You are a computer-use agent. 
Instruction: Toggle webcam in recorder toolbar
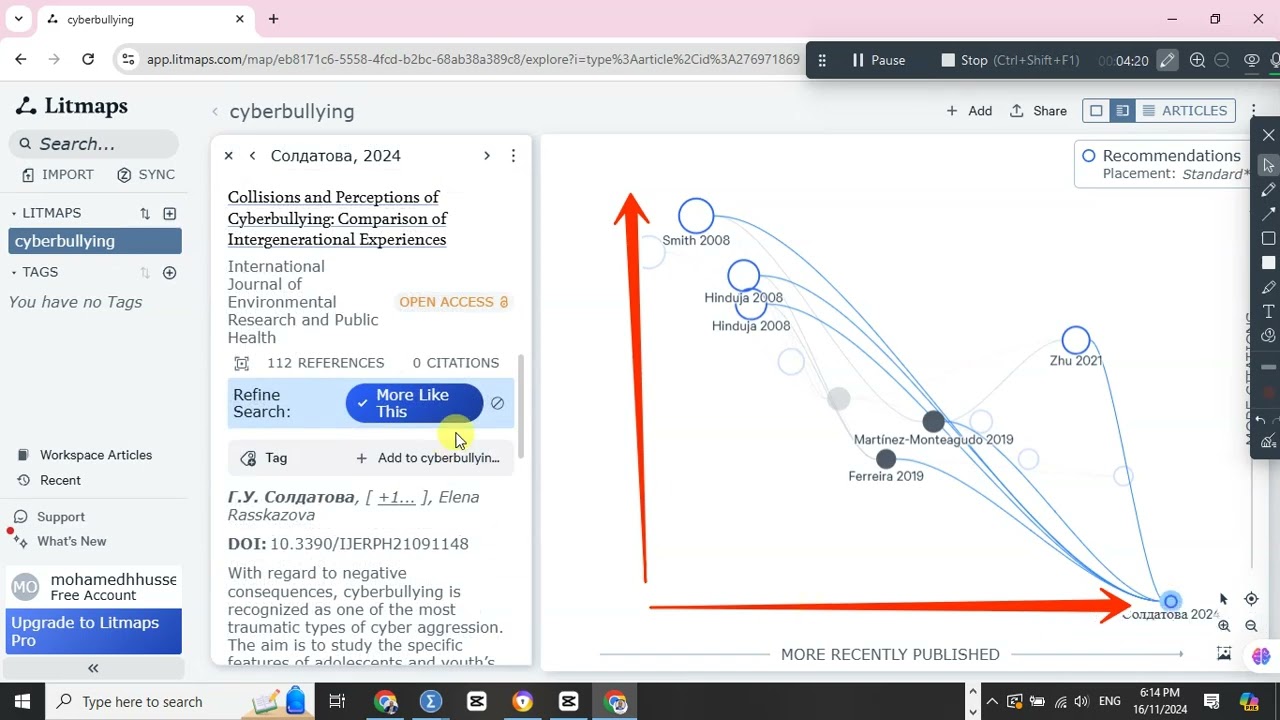tap(1251, 60)
